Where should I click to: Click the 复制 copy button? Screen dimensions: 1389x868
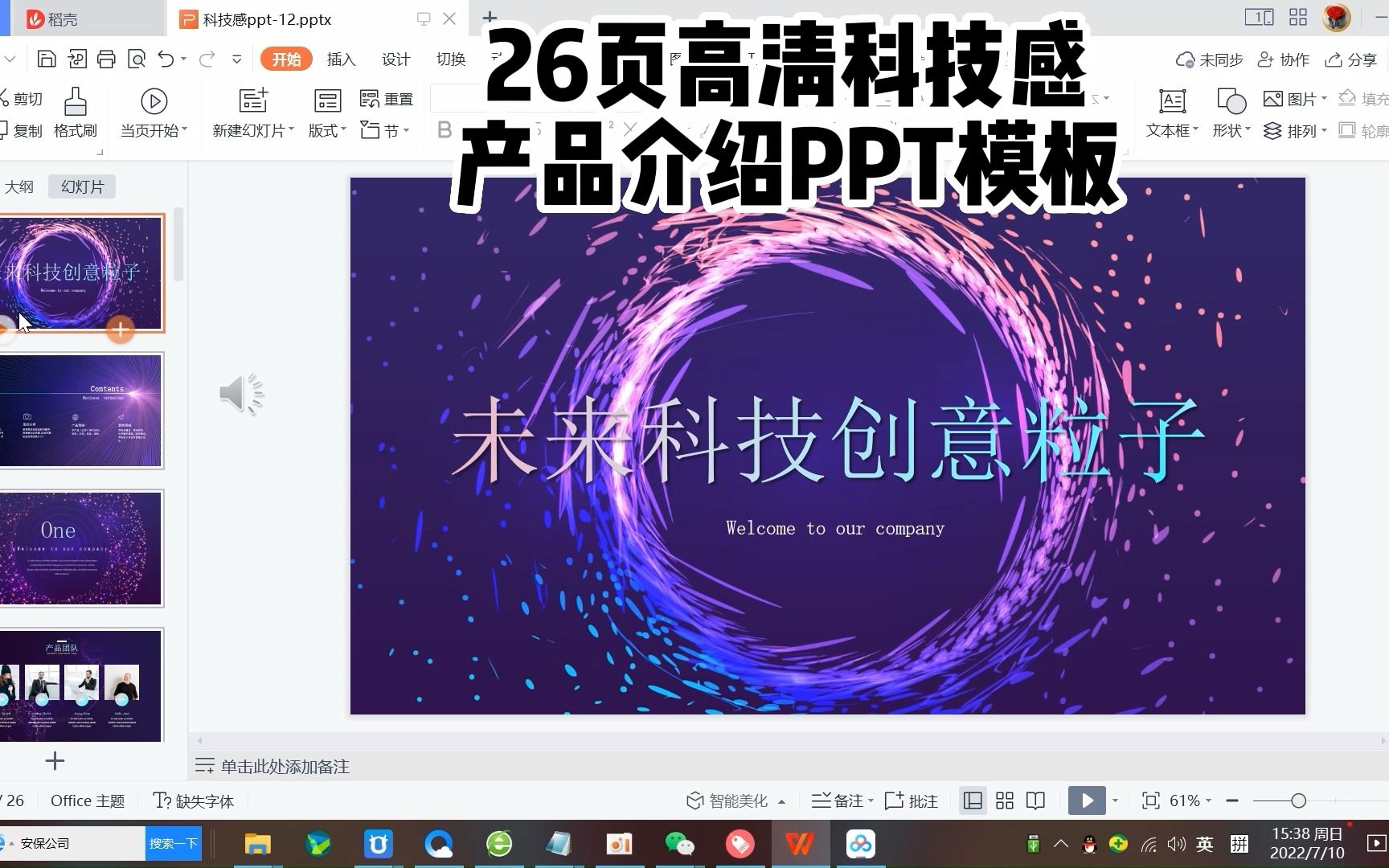click(21, 130)
